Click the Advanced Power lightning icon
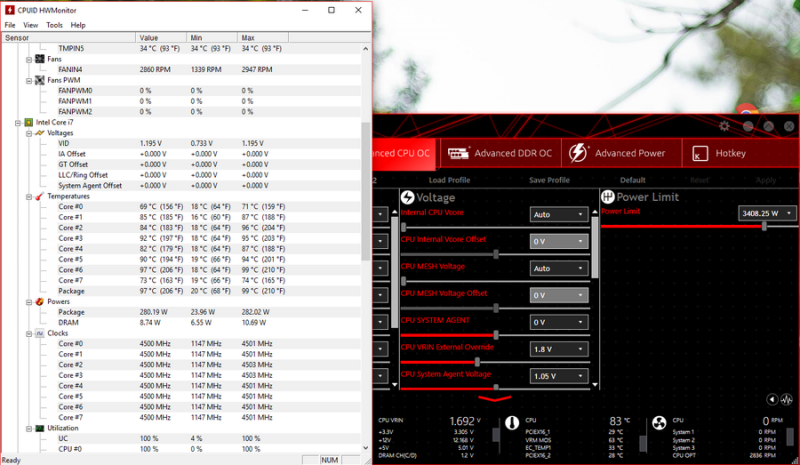 578,153
